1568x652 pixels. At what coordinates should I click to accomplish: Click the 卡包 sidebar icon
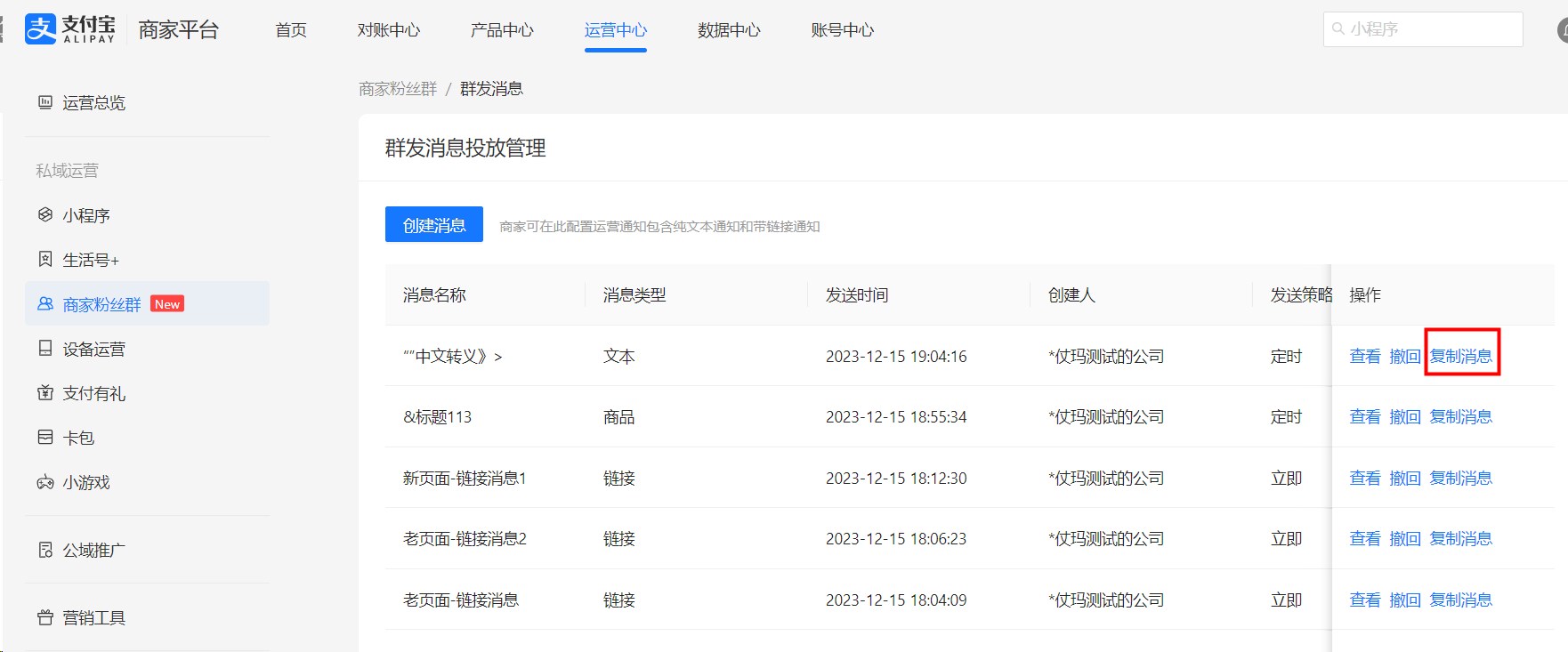coord(45,438)
